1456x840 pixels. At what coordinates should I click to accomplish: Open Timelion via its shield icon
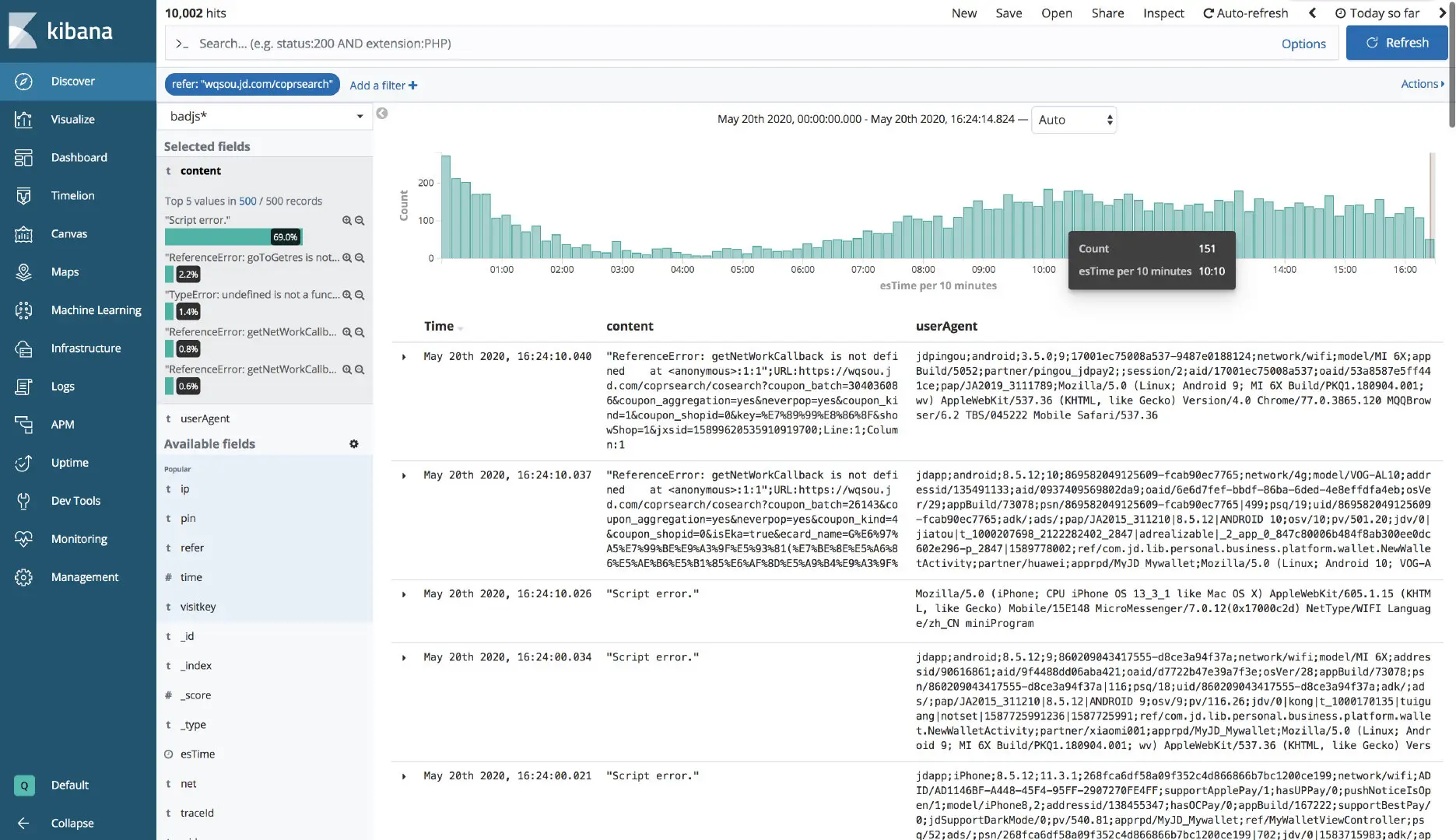pos(23,196)
